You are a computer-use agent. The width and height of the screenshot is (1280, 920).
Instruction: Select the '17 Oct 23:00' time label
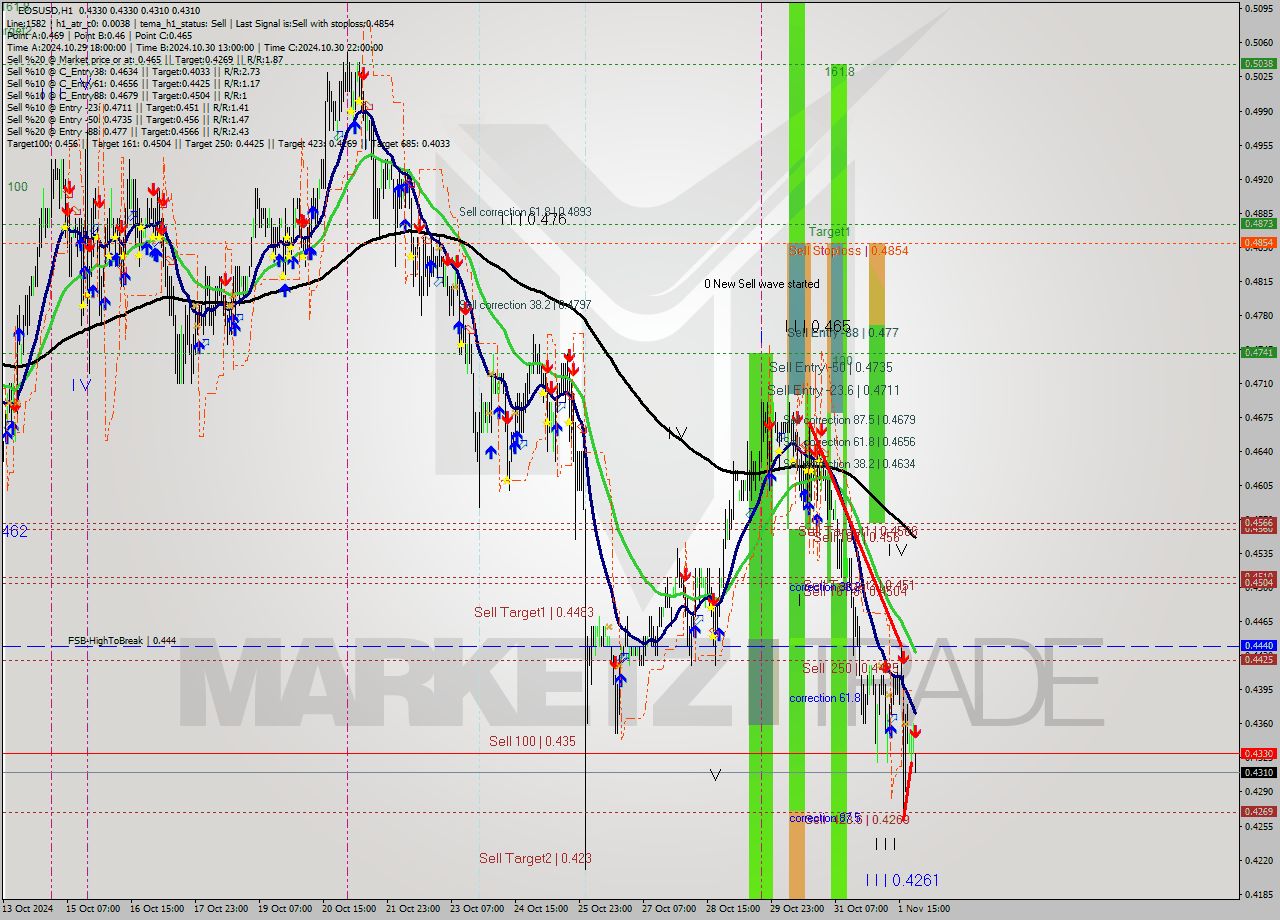(220, 909)
